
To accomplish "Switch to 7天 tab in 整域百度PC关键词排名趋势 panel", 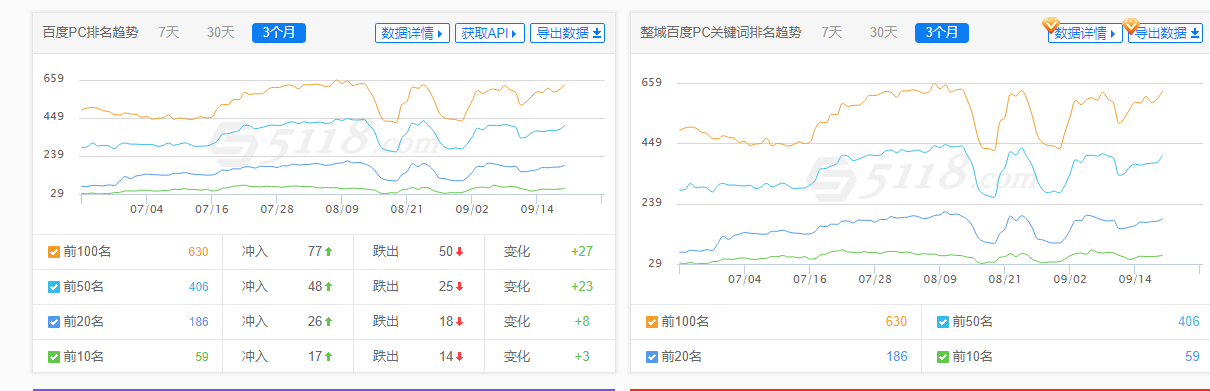I will [x=832, y=32].
